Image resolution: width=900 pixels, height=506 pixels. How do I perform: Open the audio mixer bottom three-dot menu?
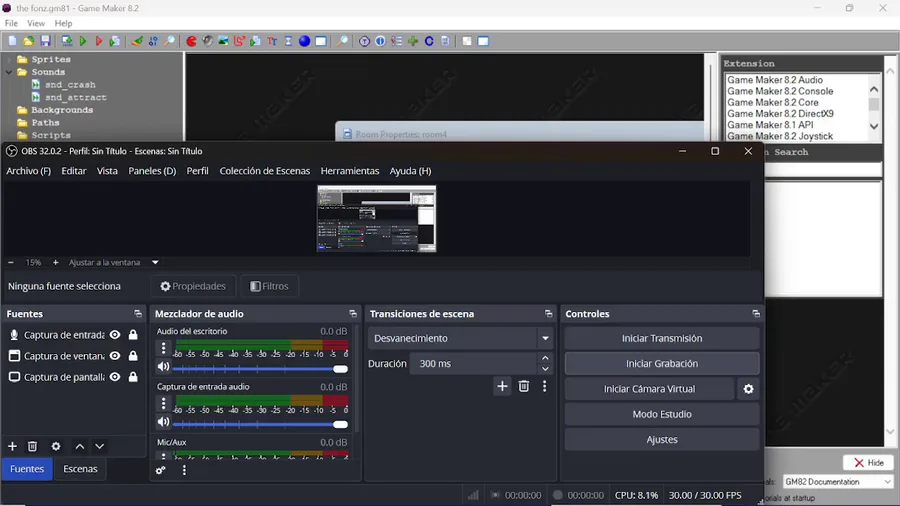184,470
